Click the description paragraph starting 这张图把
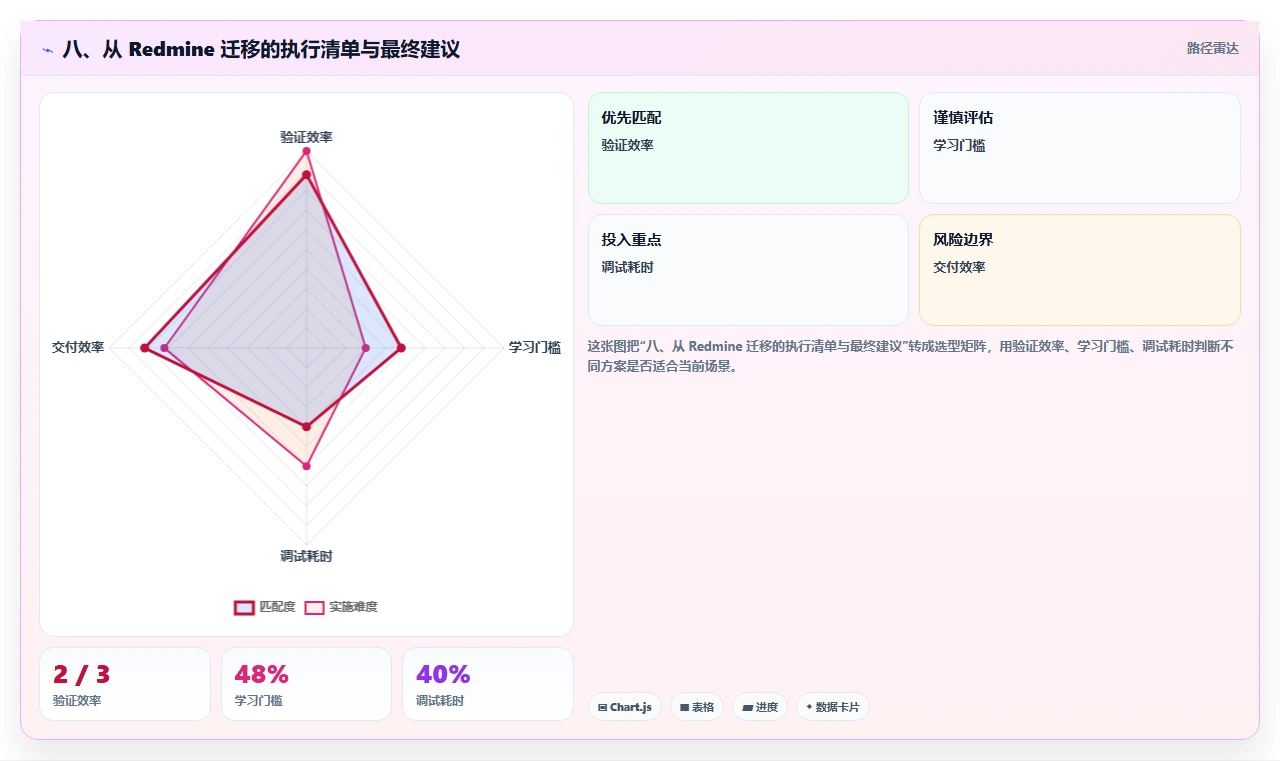Viewport: 1280px width, 761px height. point(912,356)
